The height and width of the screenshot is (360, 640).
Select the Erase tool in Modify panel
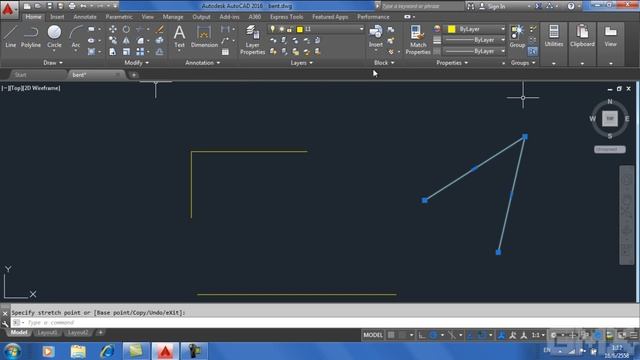click(x=160, y=29)
